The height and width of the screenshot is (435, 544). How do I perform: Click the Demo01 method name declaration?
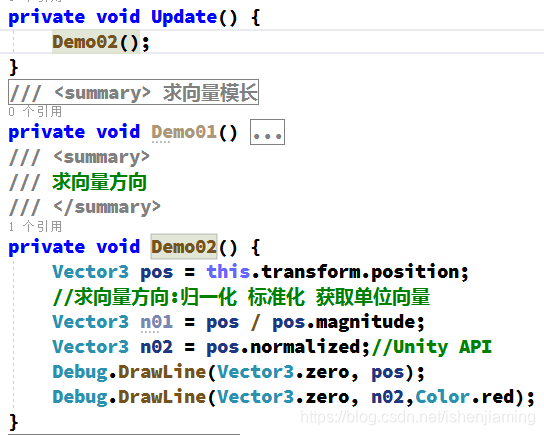click(x=184, y=132)
